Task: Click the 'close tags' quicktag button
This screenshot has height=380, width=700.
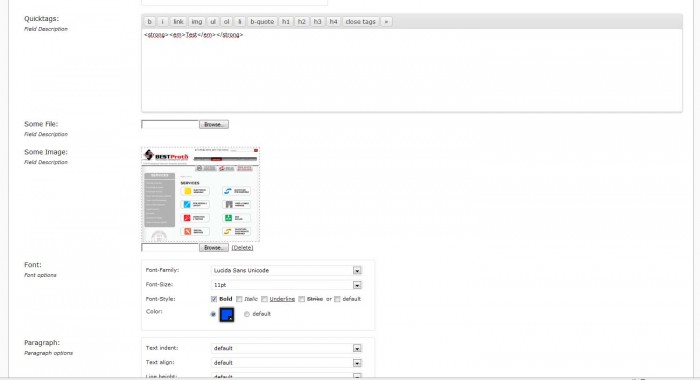Action: [x=361, y=21]
